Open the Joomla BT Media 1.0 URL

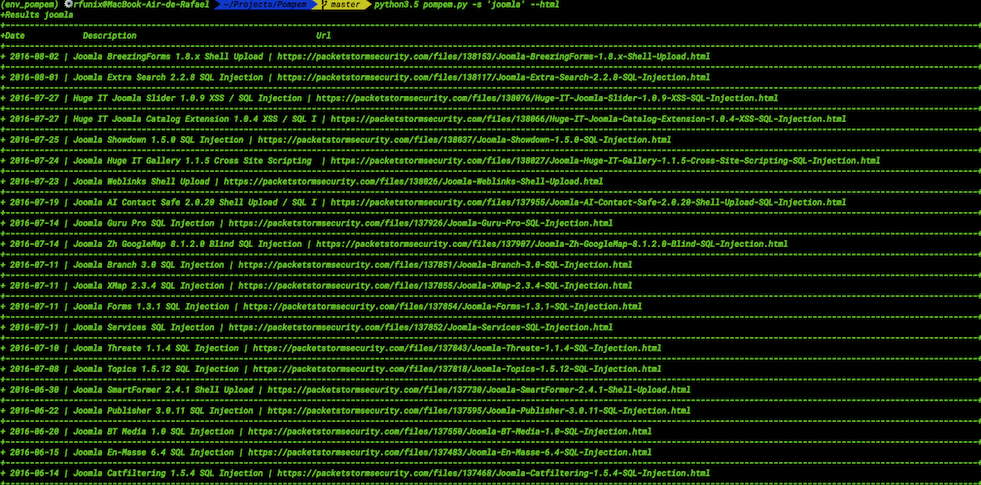tap(450, 432)
